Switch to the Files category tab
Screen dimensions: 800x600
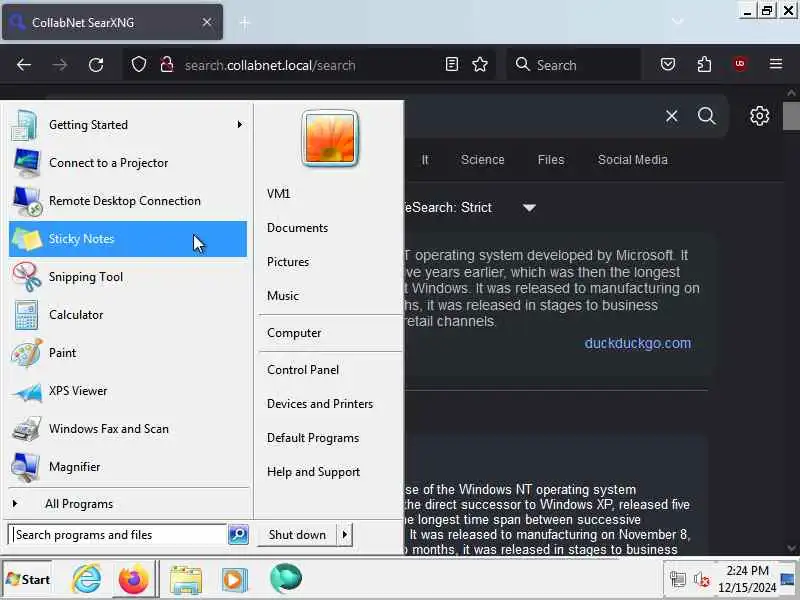coord(551,160)
